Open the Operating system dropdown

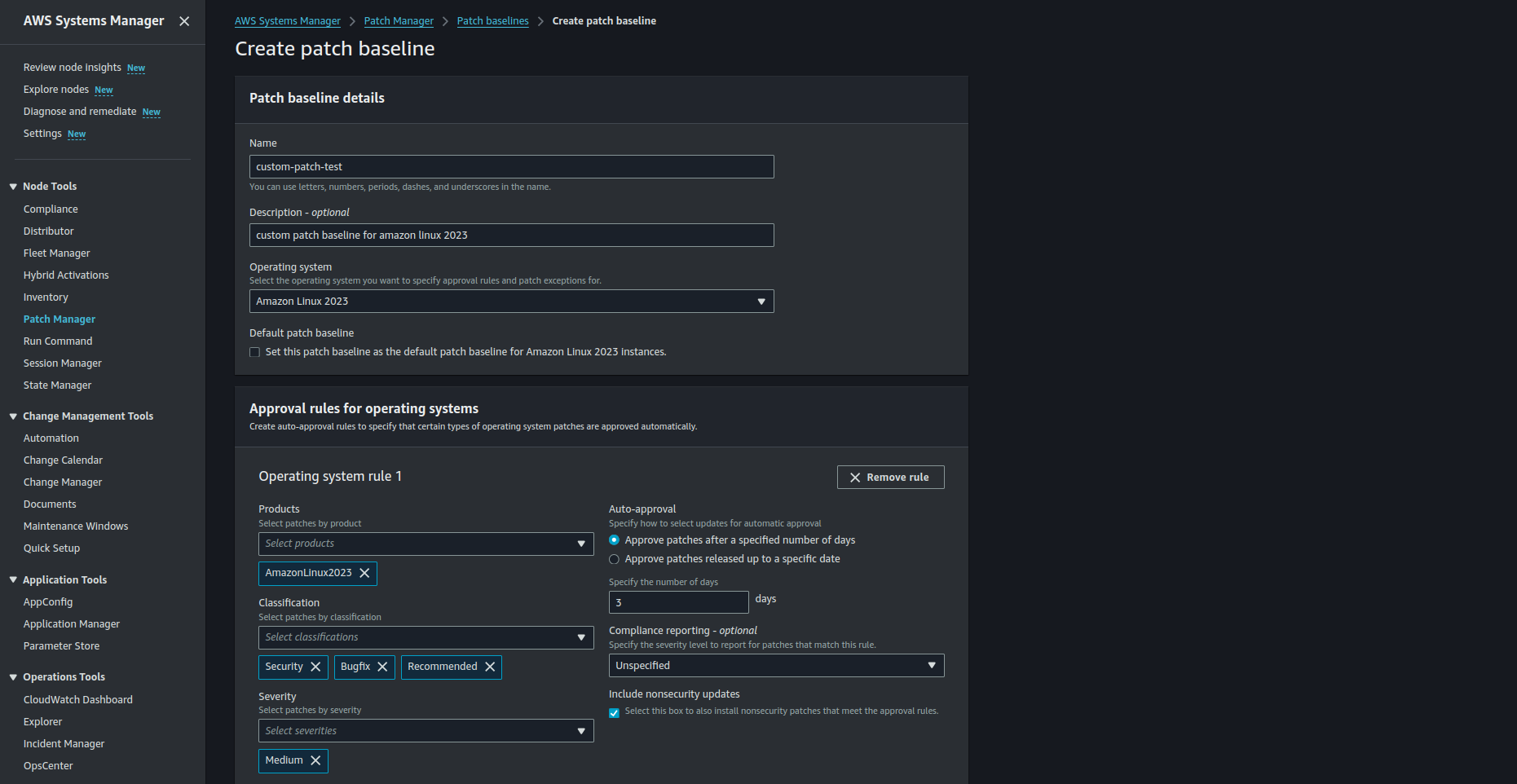coord(511,302)
